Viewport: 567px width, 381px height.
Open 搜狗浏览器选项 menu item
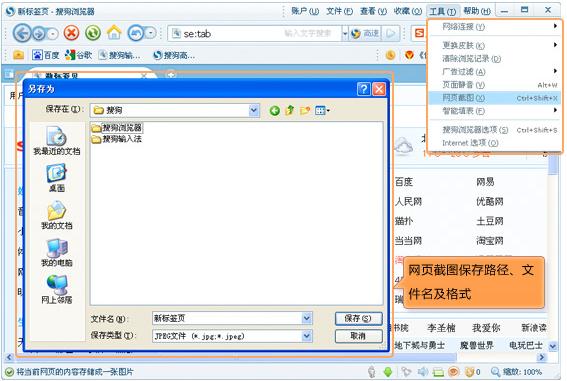click(495, 130)
